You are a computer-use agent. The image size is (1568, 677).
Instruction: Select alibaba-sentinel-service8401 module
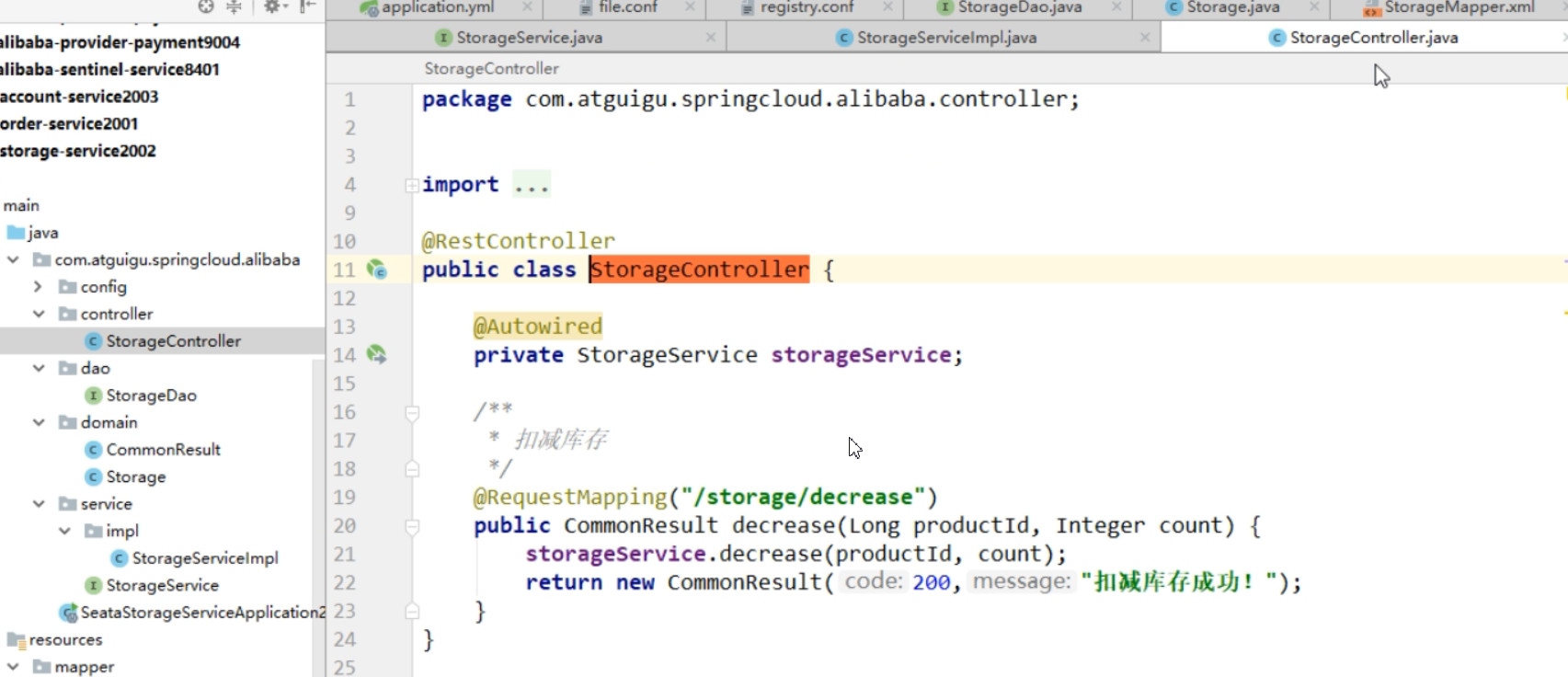pos(109,69)
